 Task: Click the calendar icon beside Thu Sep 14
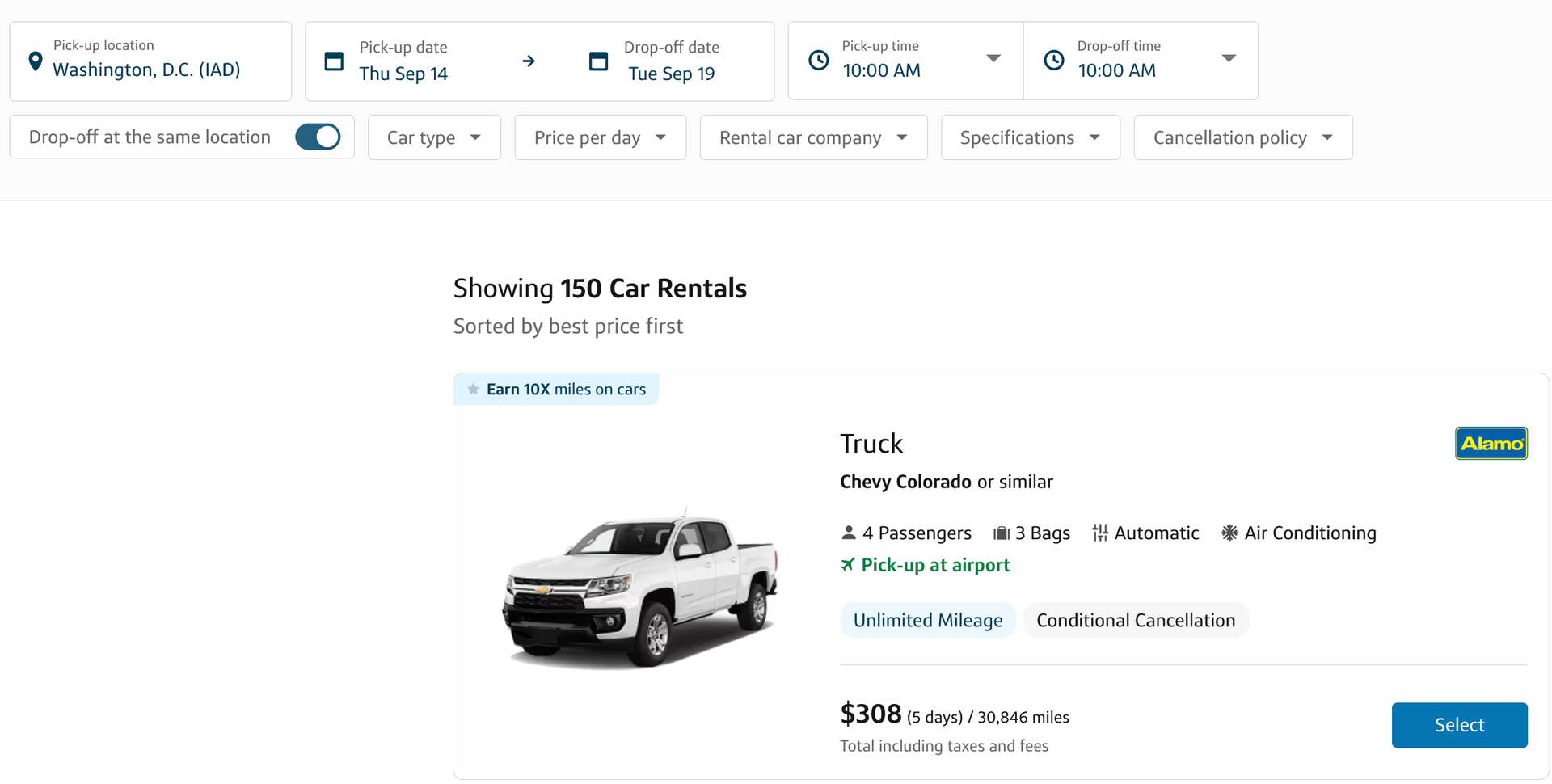(x=333, y=61)
